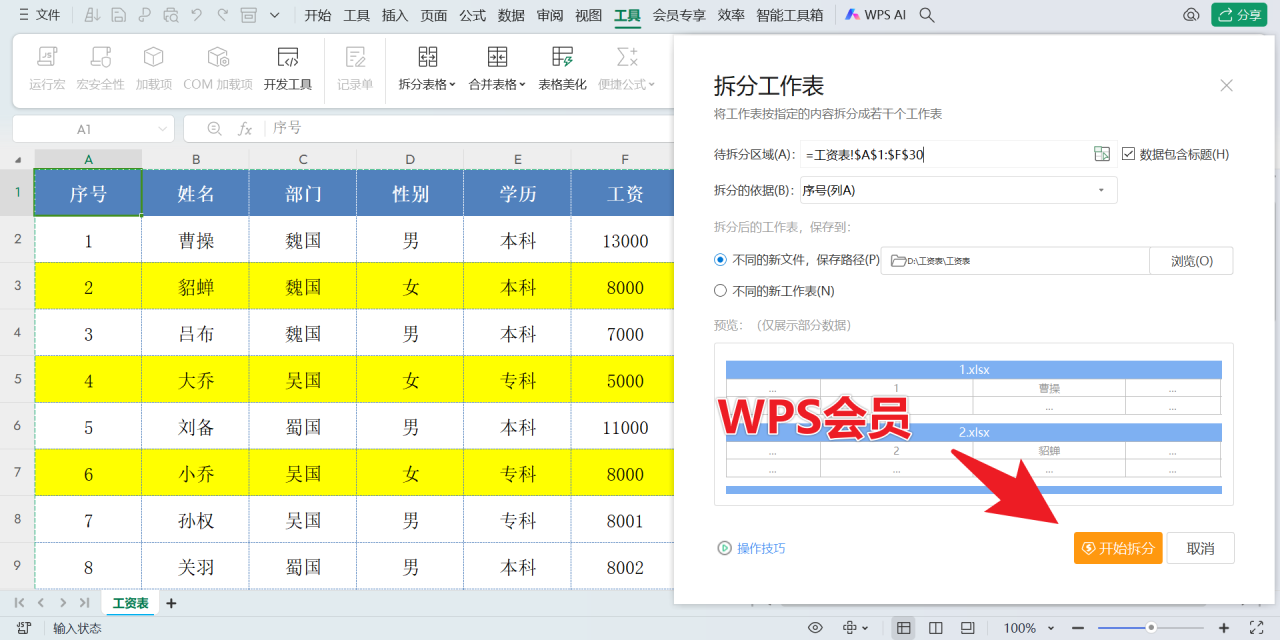Click the 取消 button

pyautogui.click(x=1201, y=548)
